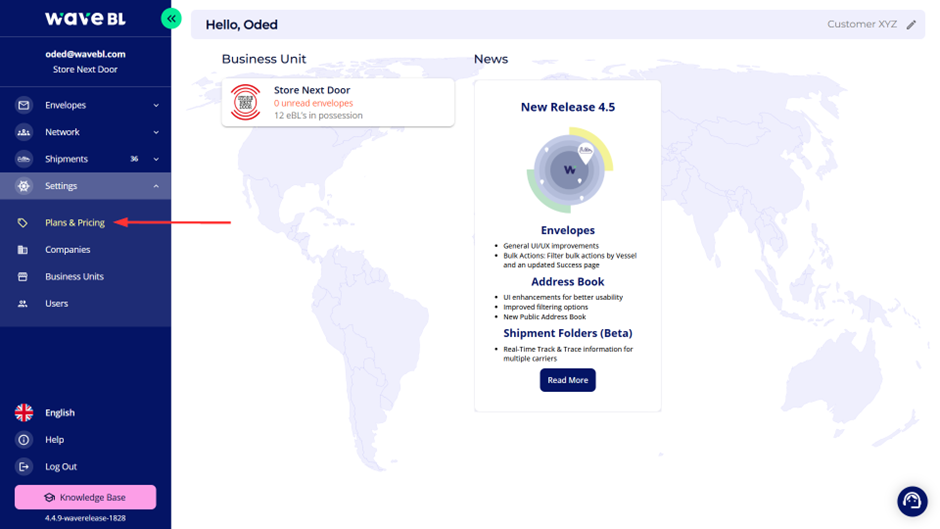Open Plans & Pricing settings
The height and width of the screenshot is (529, 940).
[x=74, y=223]
